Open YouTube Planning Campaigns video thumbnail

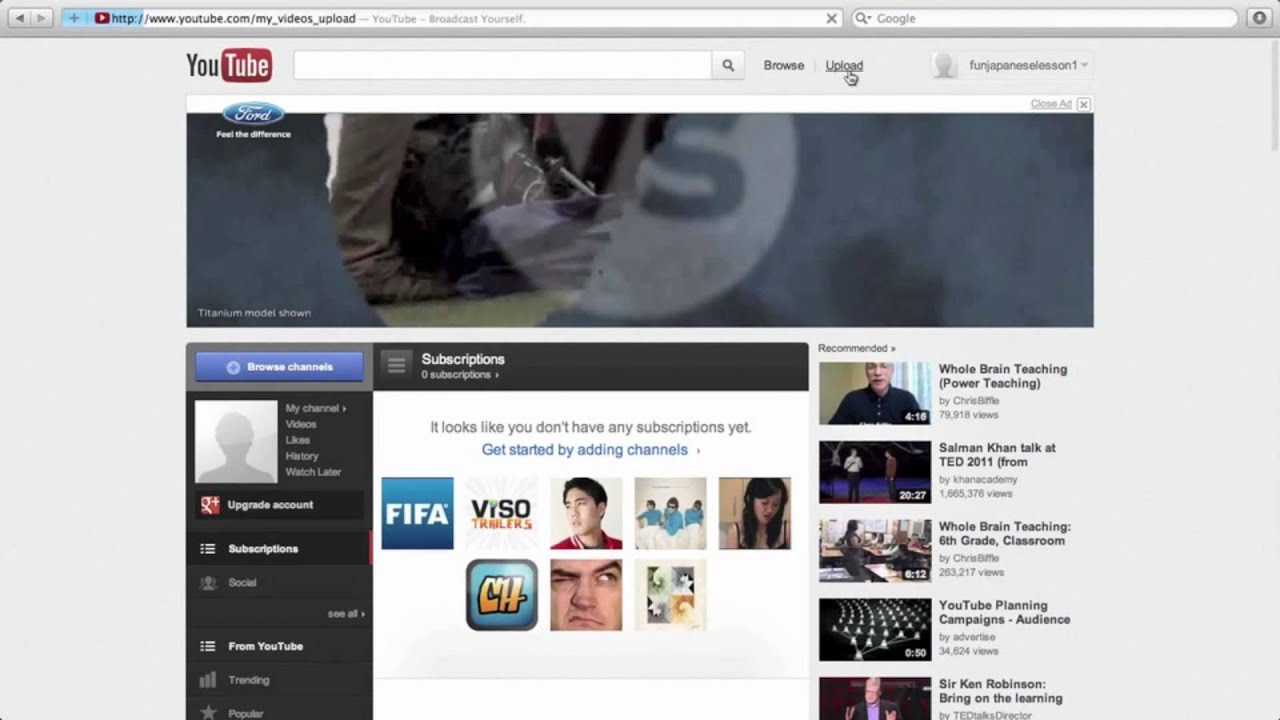pos(875,630)
